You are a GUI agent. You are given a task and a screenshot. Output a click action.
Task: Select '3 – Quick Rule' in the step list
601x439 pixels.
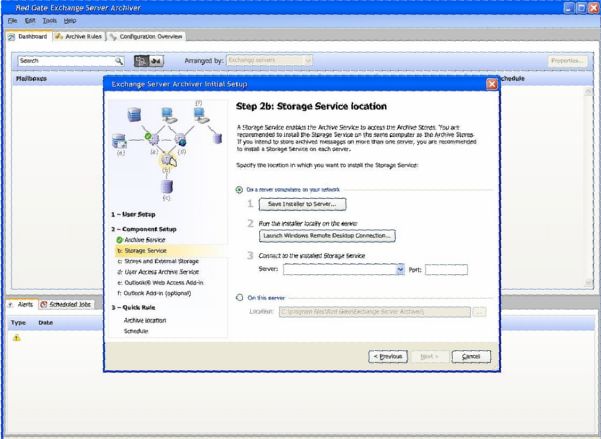coord(133,307)
